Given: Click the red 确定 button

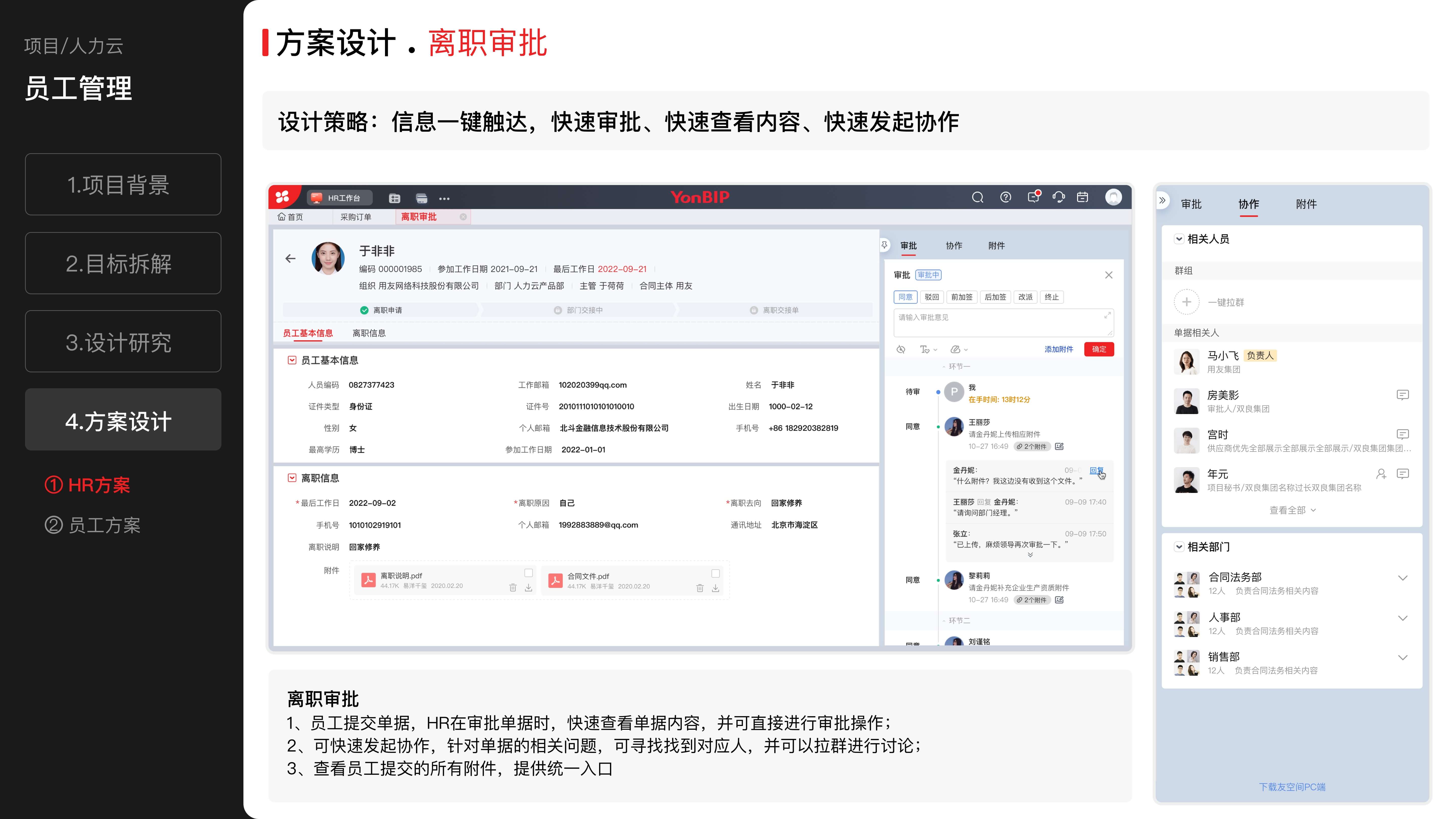Looking at the screenshot, I should pyautogui.click(x=1099, y=349).
